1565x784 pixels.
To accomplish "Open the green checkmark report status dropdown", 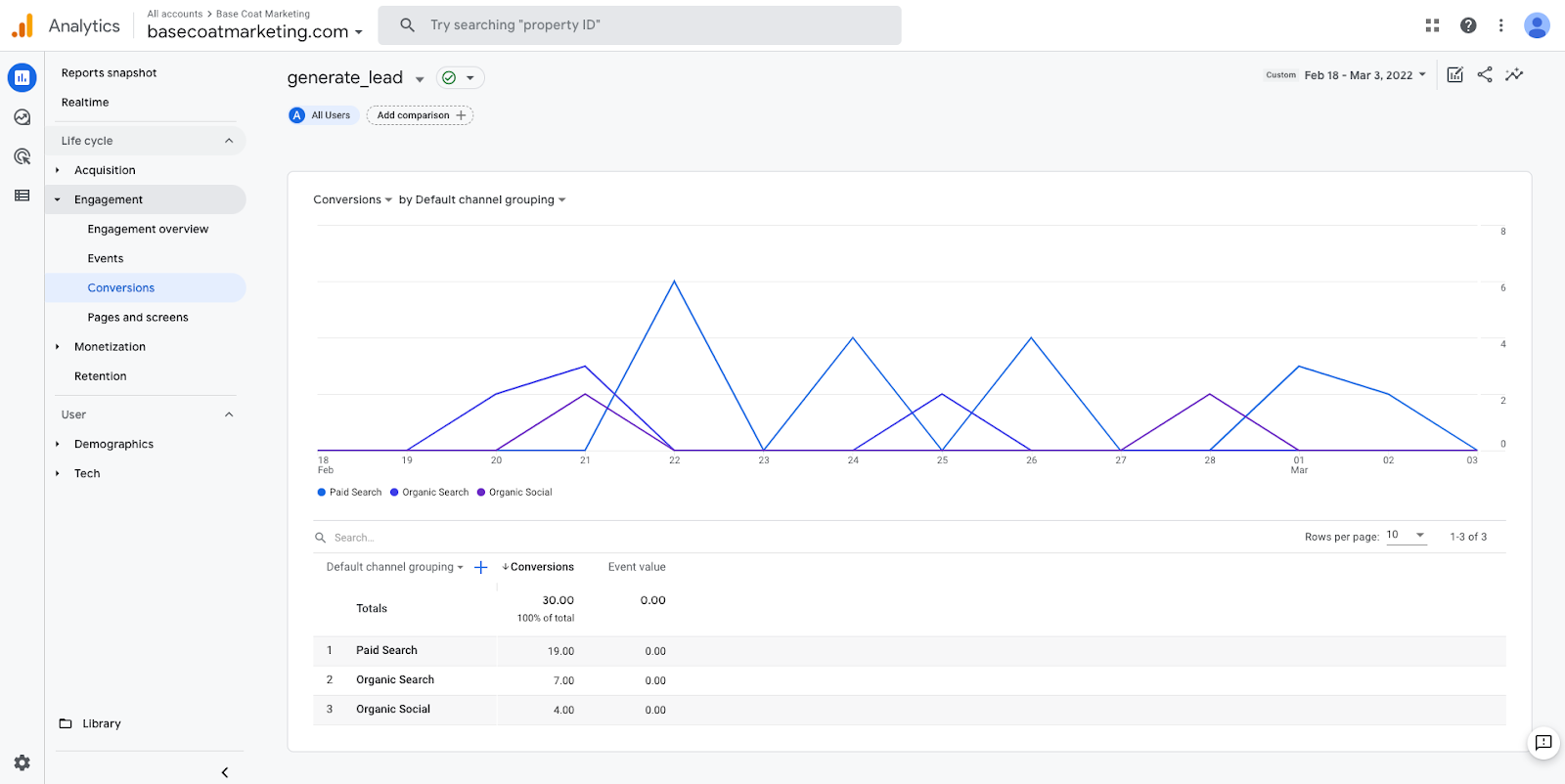I will coord(460,78).
